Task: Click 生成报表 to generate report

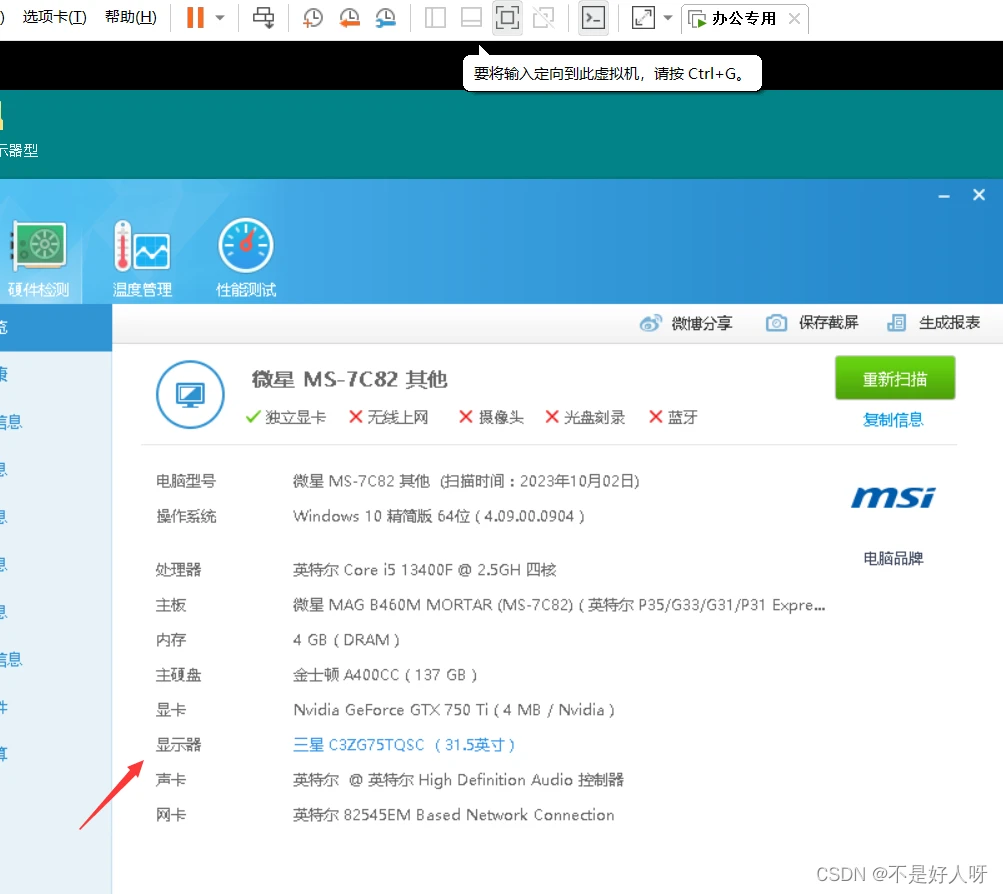Action: click(949, 323)
